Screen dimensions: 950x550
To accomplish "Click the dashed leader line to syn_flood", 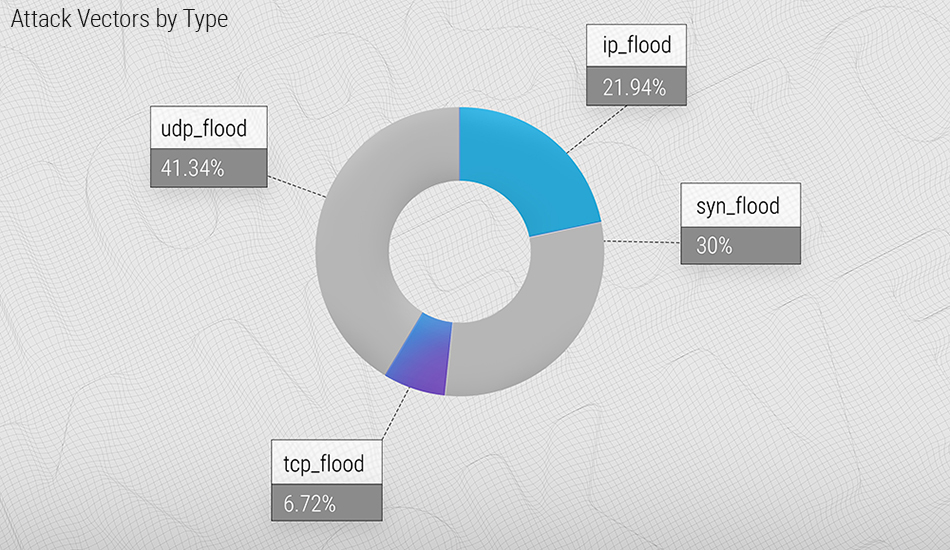I will 642,242.
